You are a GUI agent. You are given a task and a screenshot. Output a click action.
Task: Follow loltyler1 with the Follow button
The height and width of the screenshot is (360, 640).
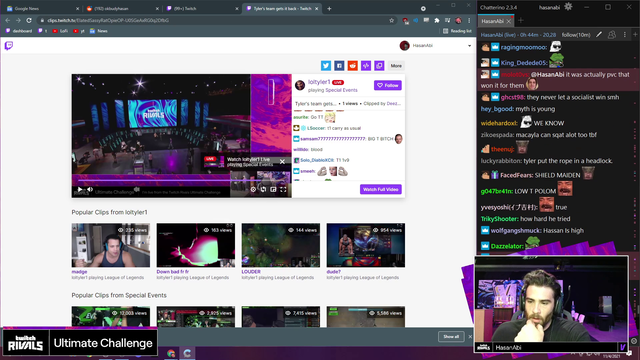click(x=388, y=85)
